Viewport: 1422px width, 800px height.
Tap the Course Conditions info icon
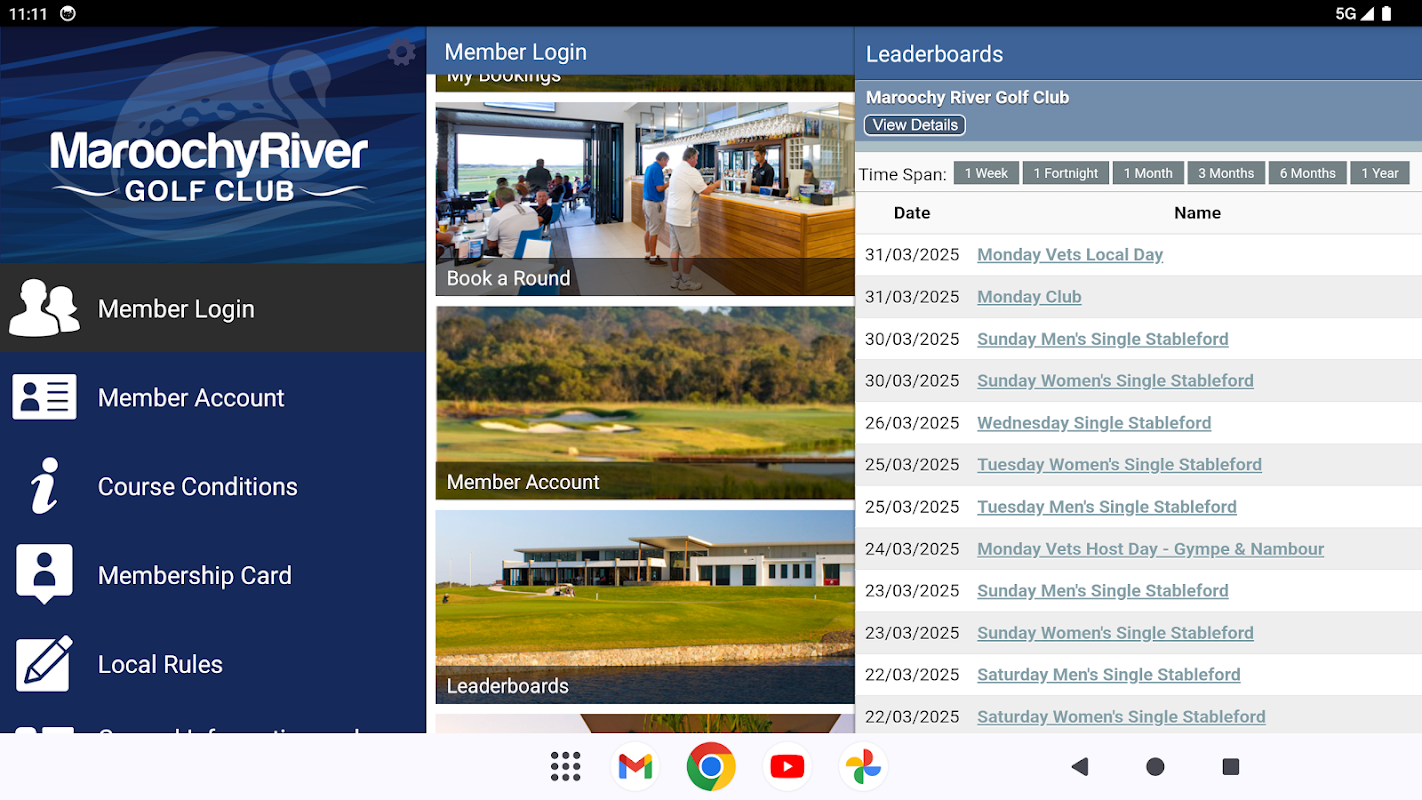pos(45,486)
